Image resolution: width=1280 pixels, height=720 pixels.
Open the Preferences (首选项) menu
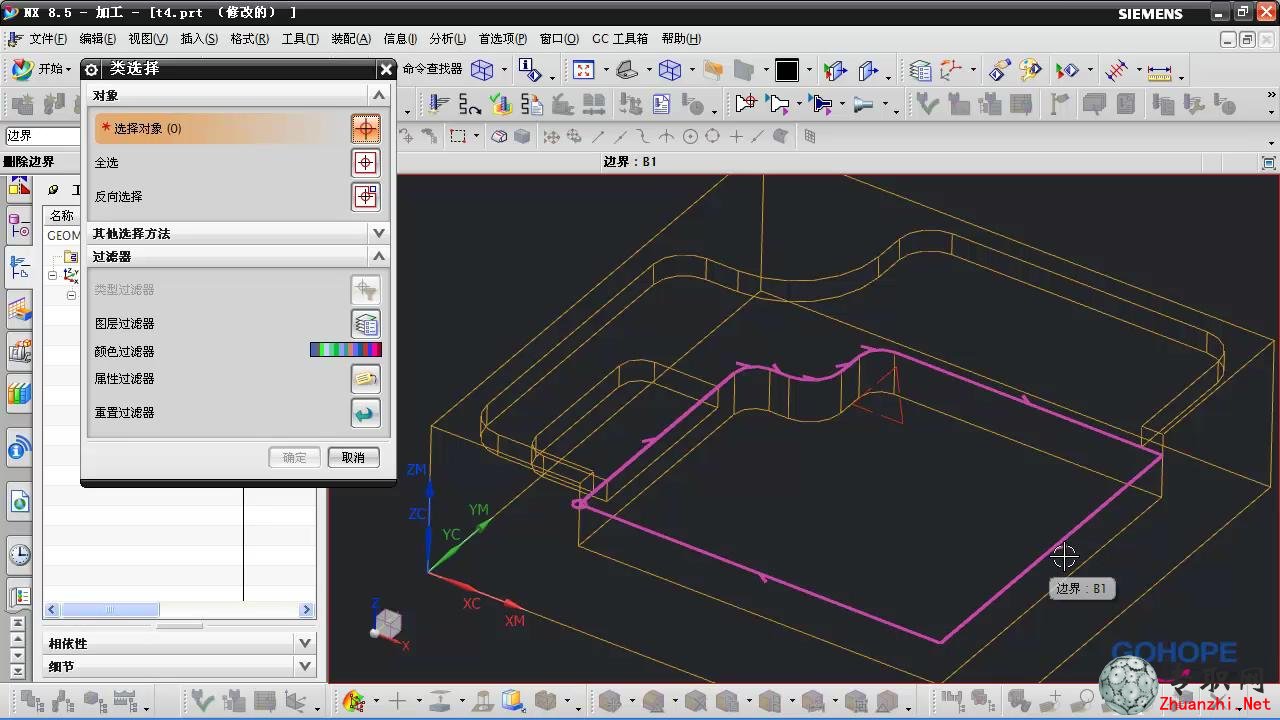[x=503, y=38]
